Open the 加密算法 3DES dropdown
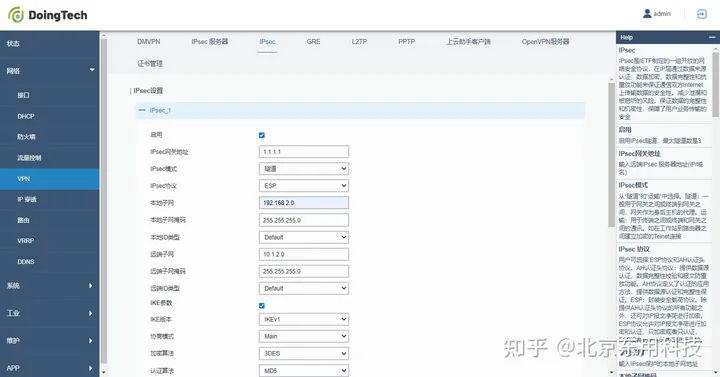This screenshot has width=720, height=377. [304, 353]
